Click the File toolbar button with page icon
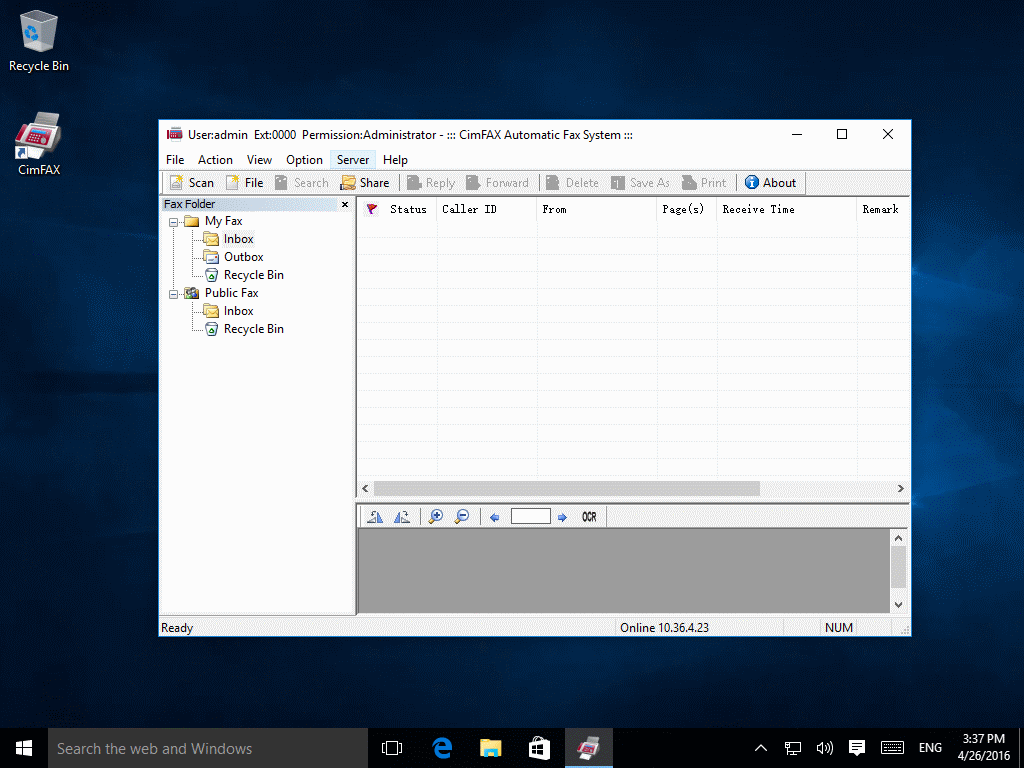Image resolution: width=1024 pixels, height=768 pixels. coord(245,183)
